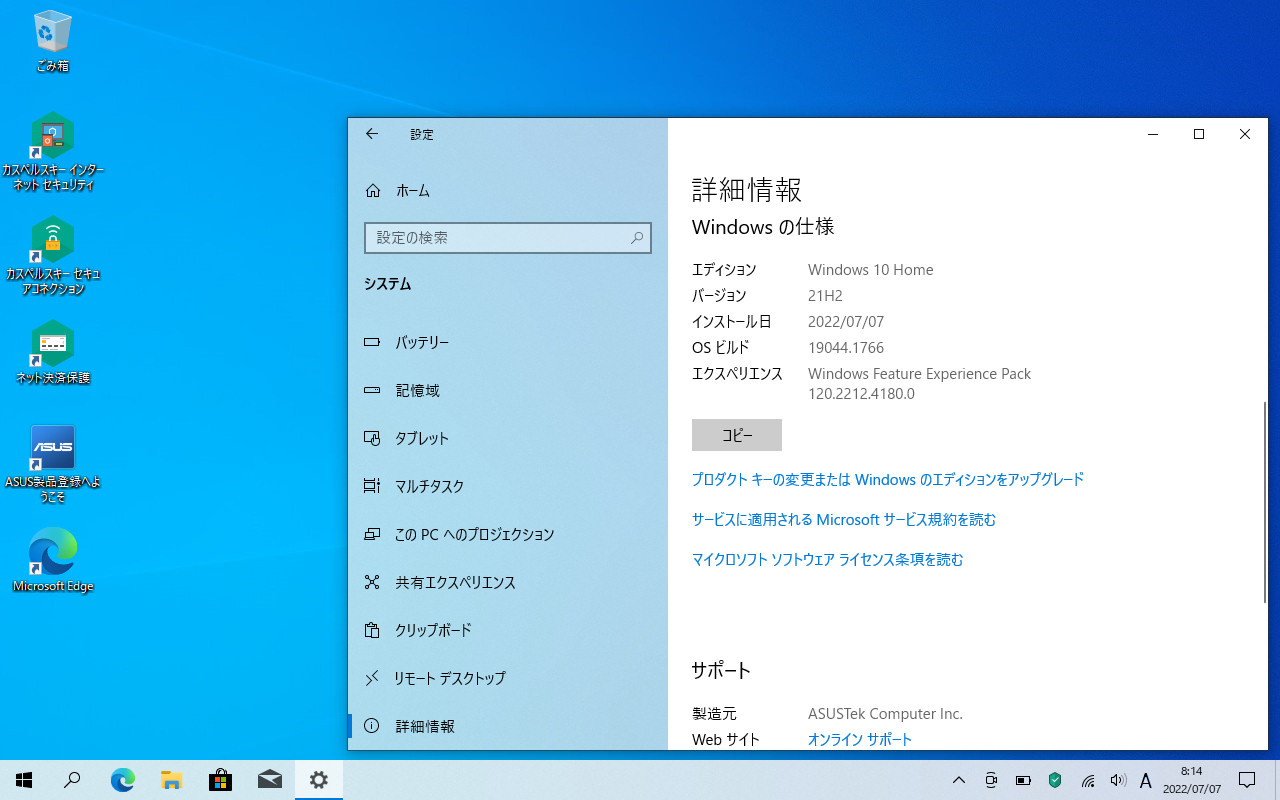Click the storage icon beside 記憶域
This screenshot has height=800, width=1280.
pyautogui.click(x=372, y=390)
